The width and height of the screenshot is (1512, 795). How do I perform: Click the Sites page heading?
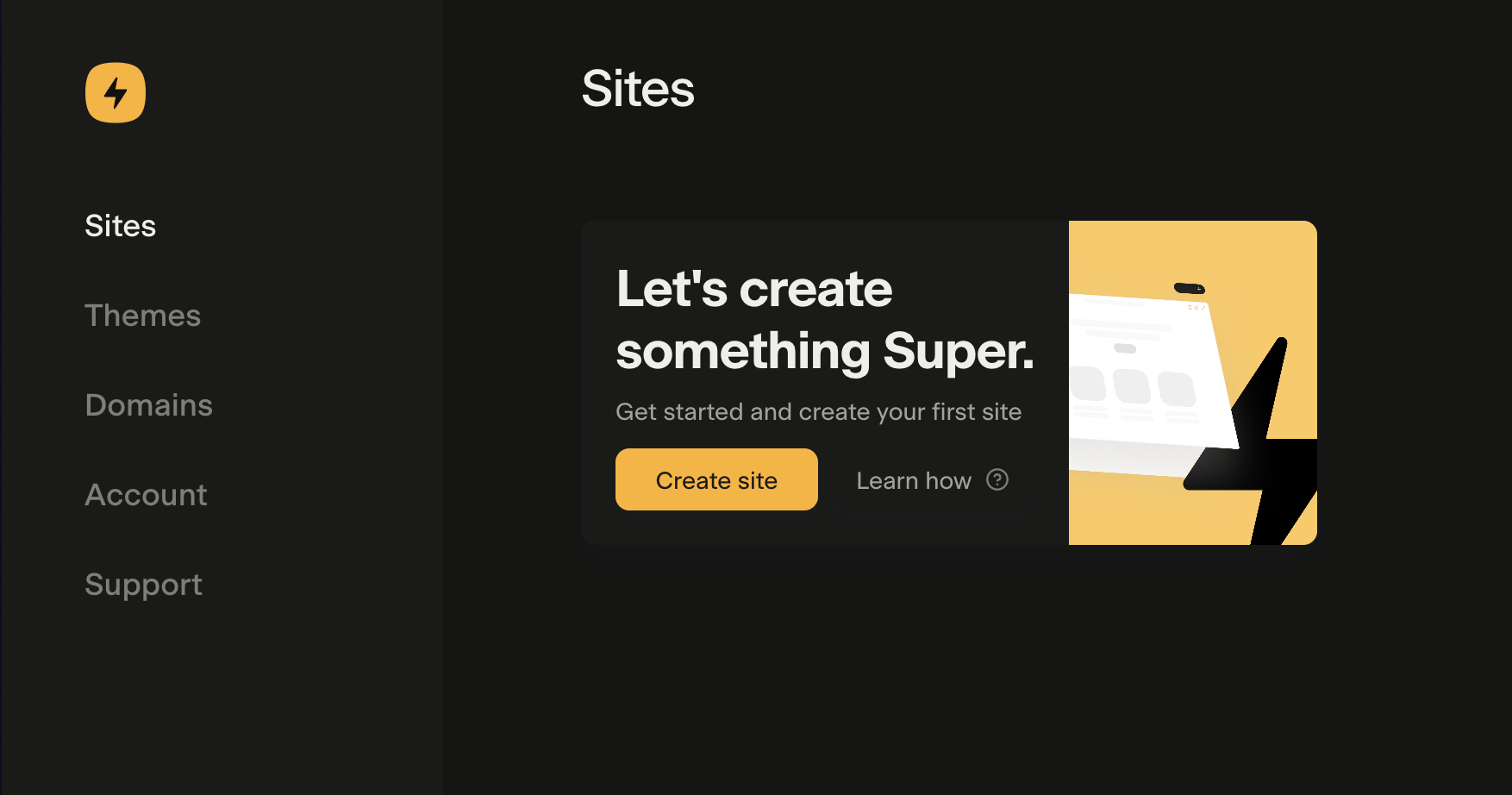pyautogui.click(x=638, y=89)
